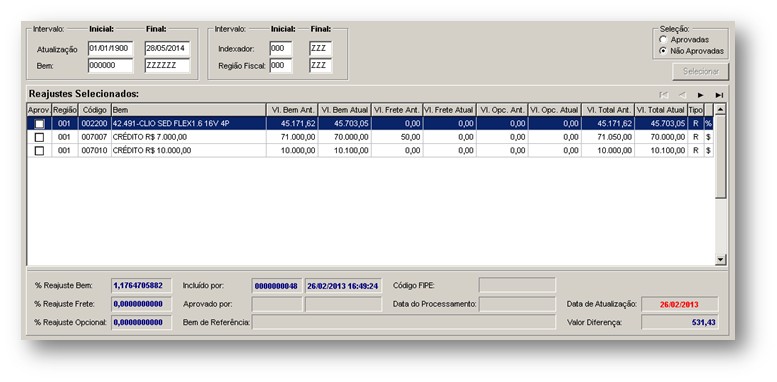777x382 pixels.
Task: Click the Bem column header
Action: (189, 109)
